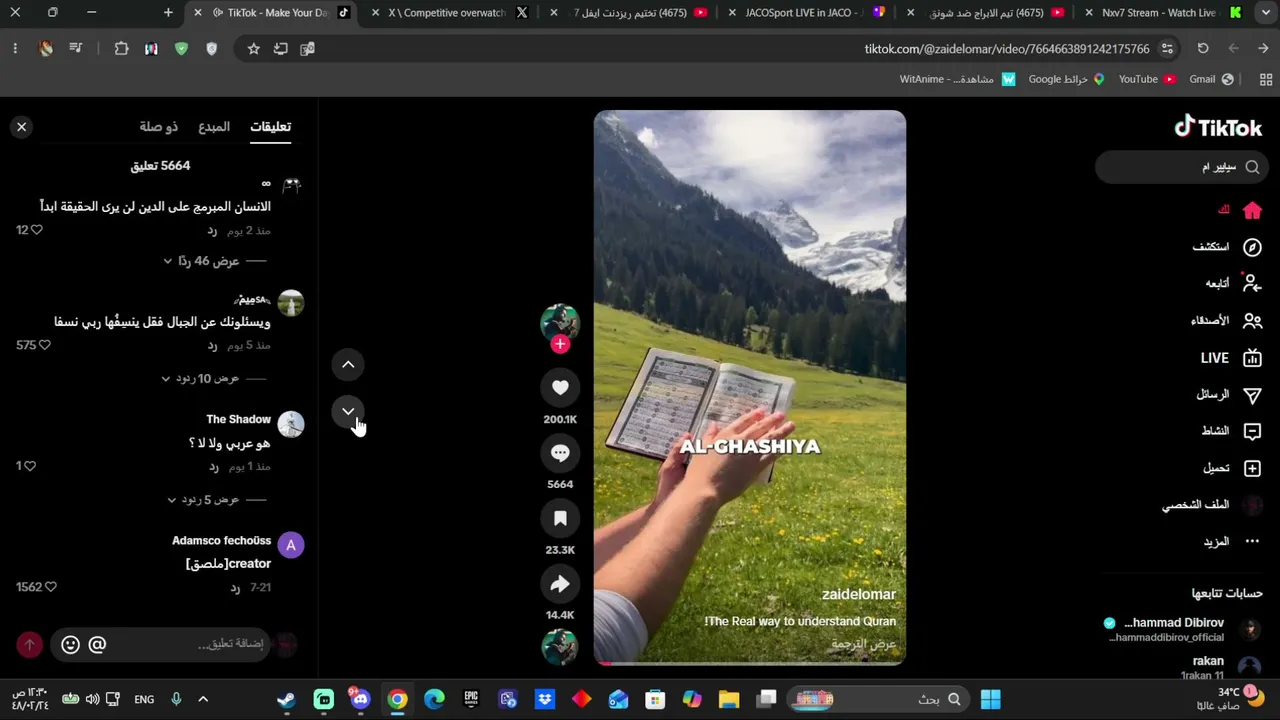Screen dimensions: 1280x720
Task: Open the Gmail bookmark
Action: click(1211, 79)
